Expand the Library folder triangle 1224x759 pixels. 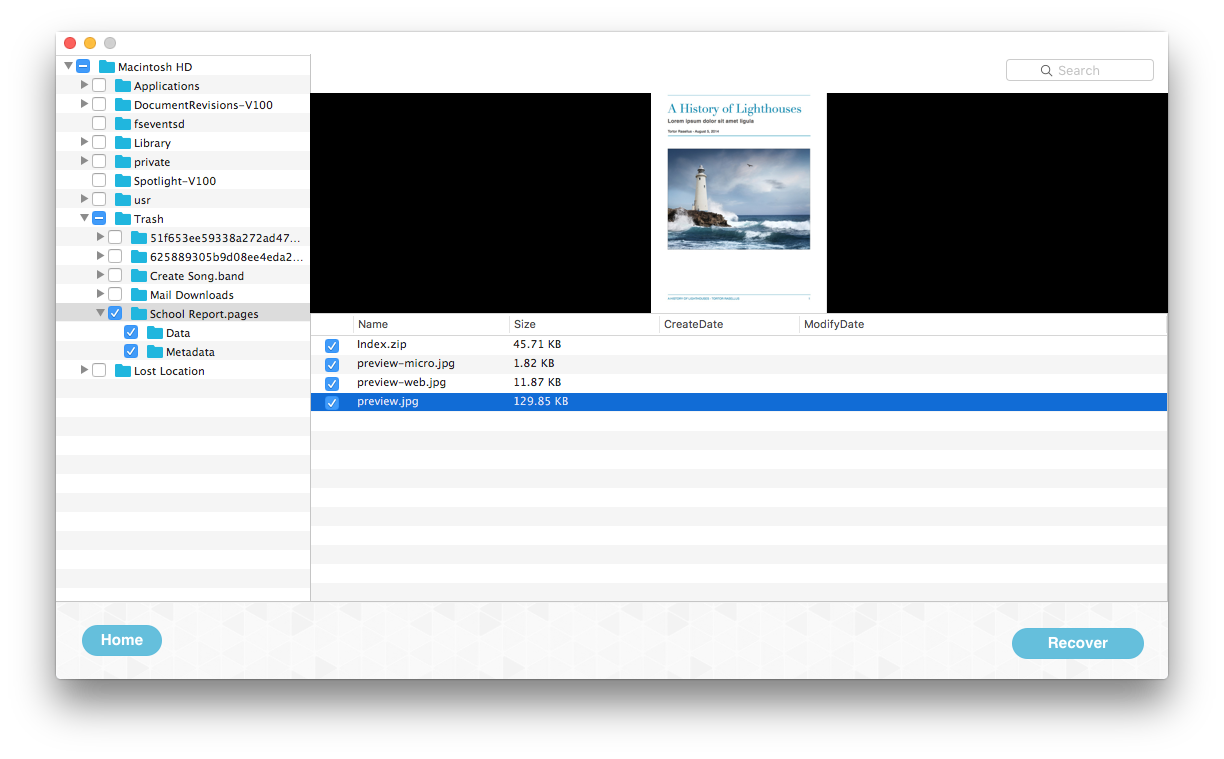point(85,143)
